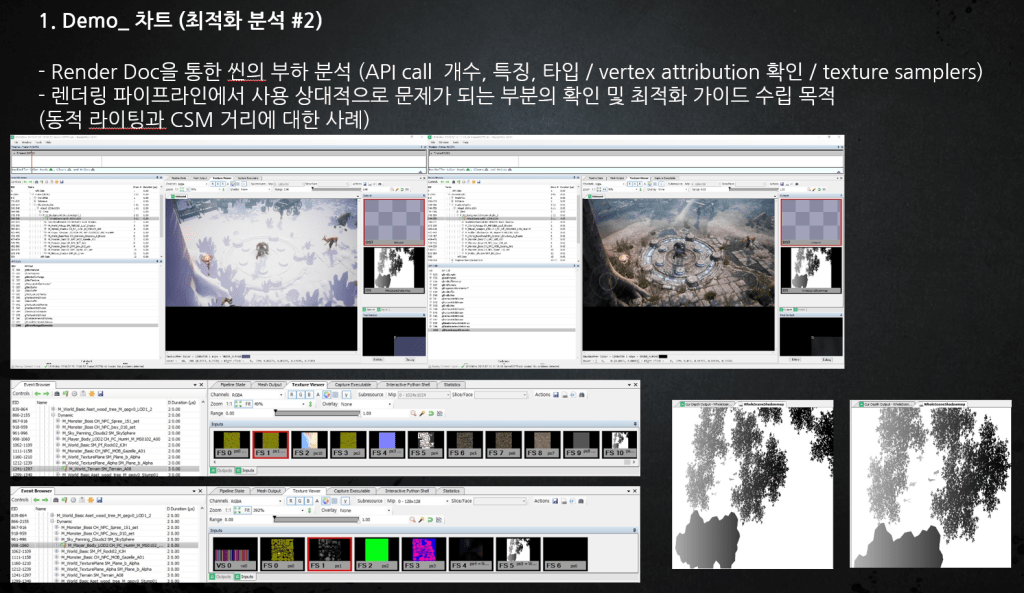This screenshot has width=1024, height=593.
Task: Click the magnifier icon on upper Range row
Action: 411,412
